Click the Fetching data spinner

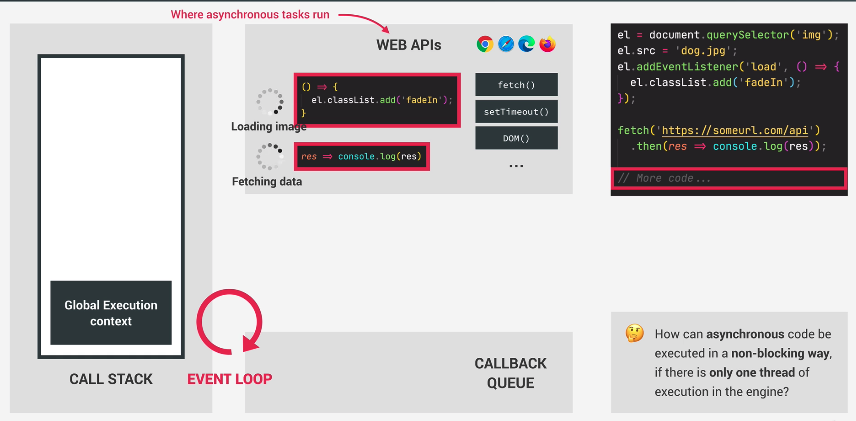tap(270, 157)
